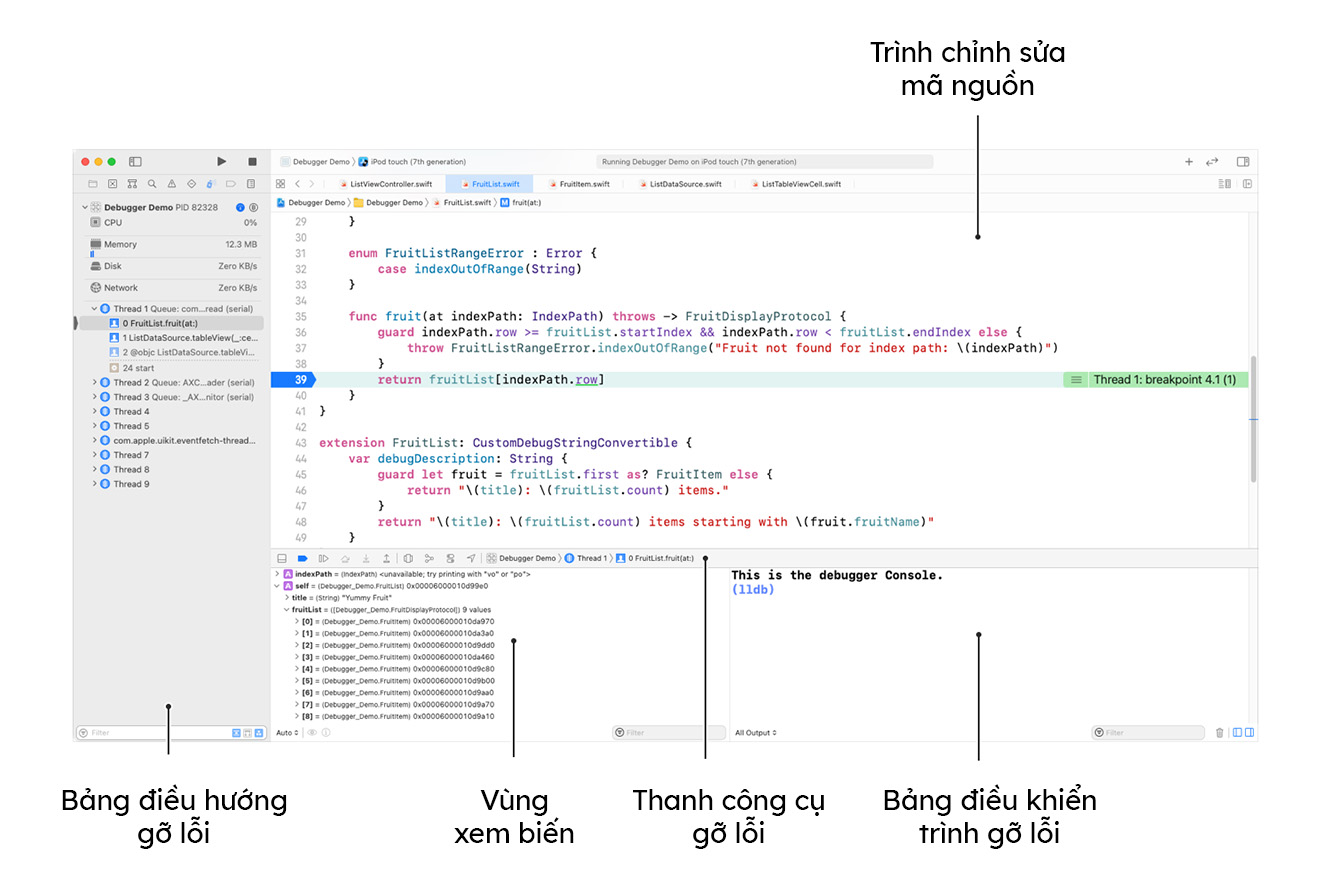Open the Source Control navigator

tap(112, 184)
